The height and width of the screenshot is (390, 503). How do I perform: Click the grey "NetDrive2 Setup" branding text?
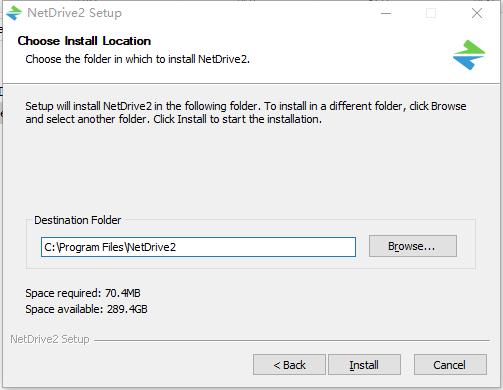[x=50, y=339]
